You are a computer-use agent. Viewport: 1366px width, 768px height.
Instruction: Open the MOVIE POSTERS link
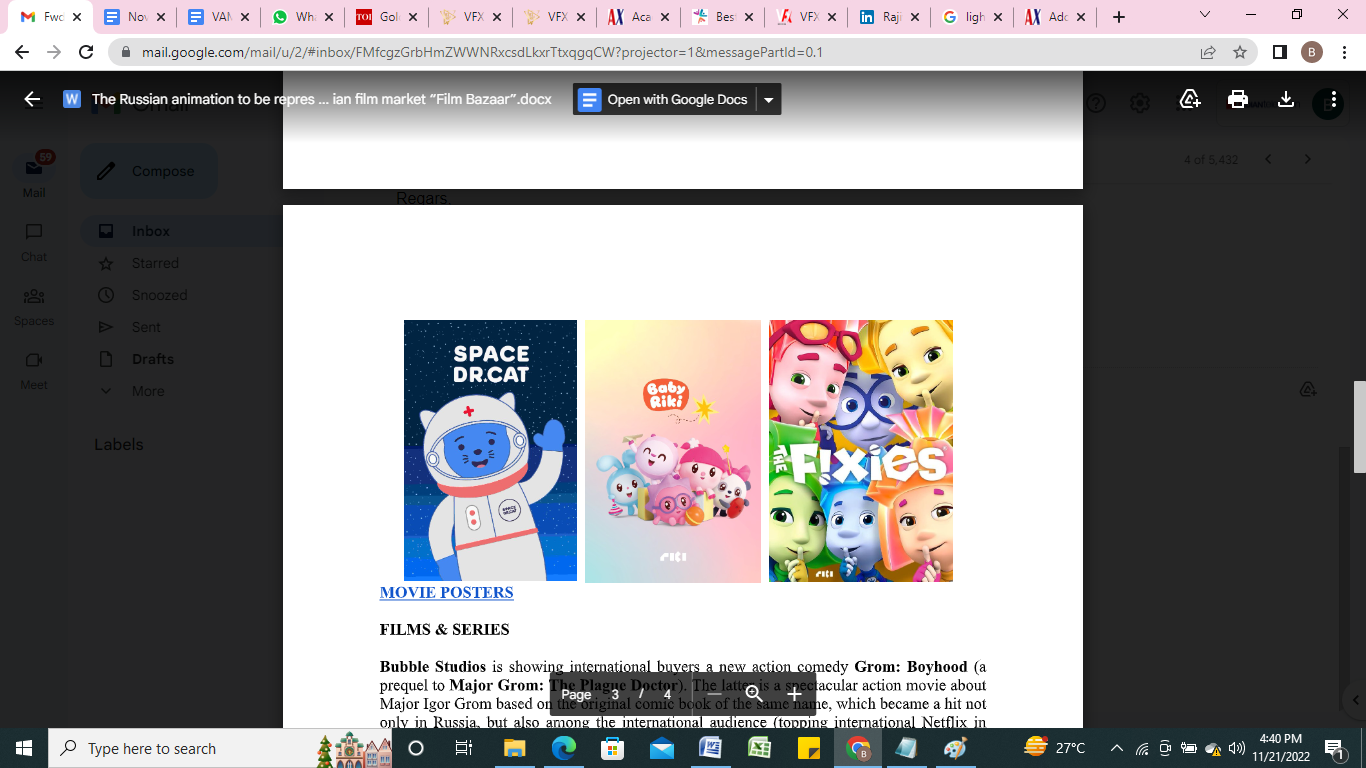(446, 592)
